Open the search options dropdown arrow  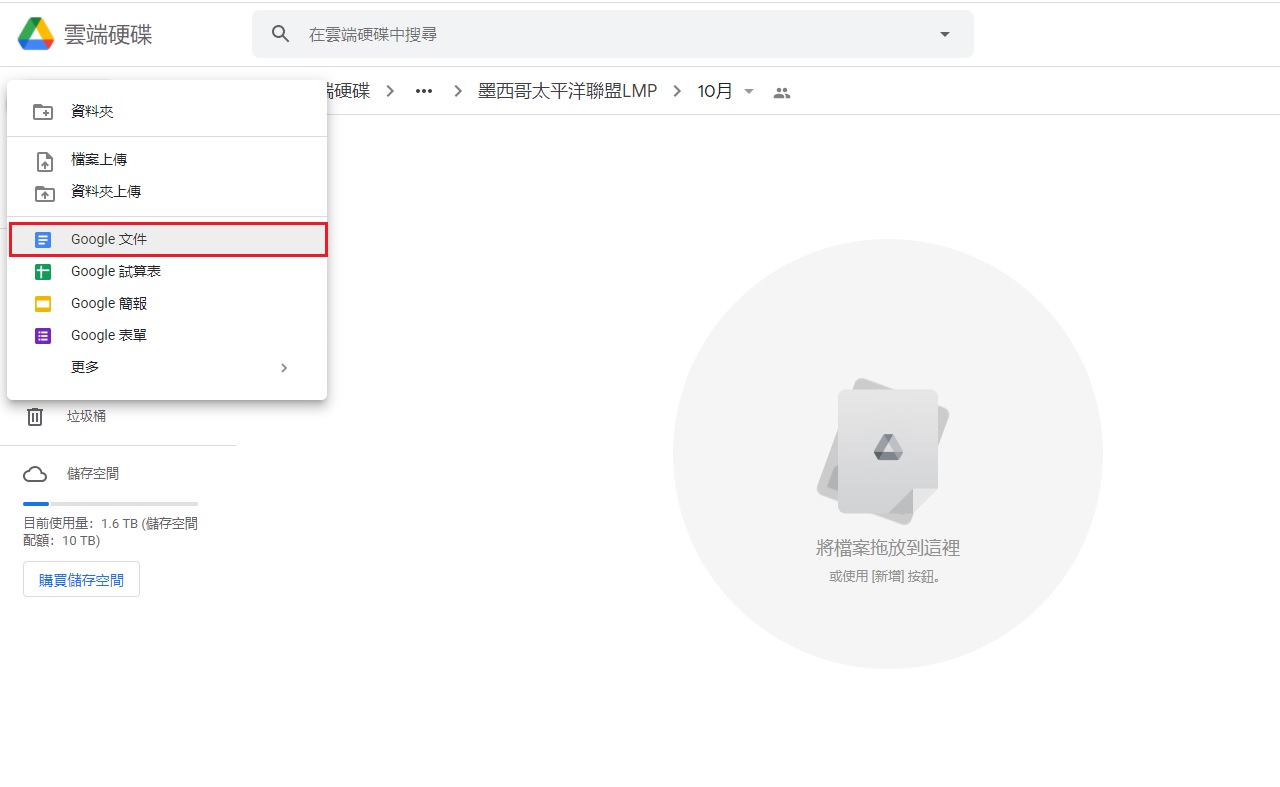pos(945,34)
